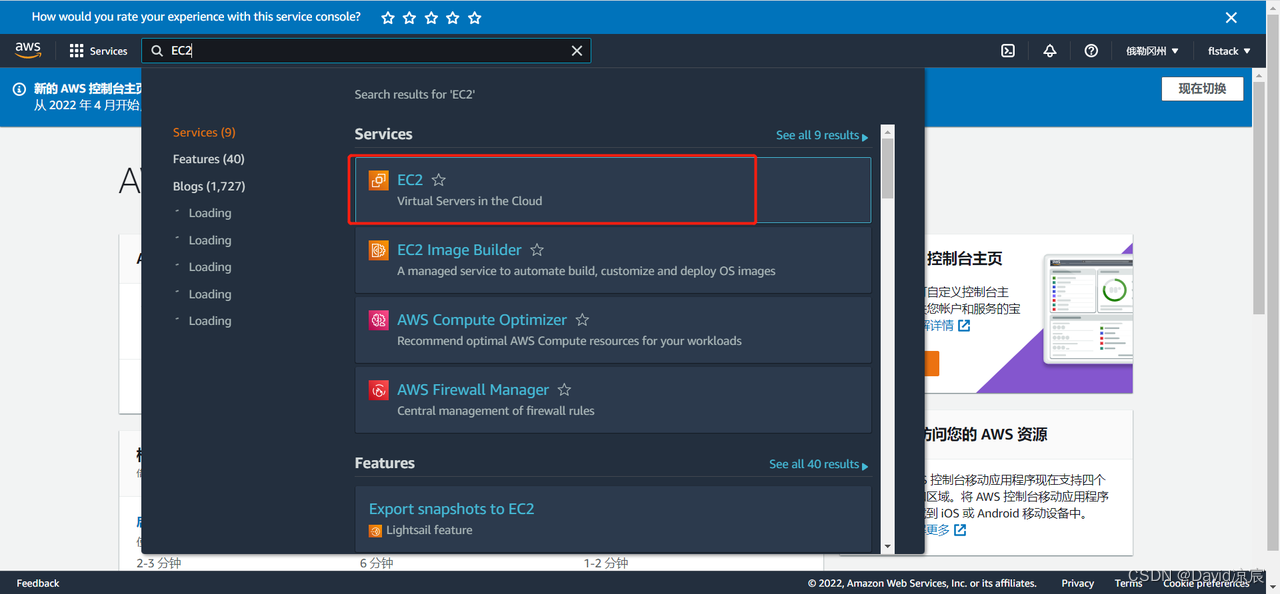Open the Terms link in footer
This screenshot has height=594, width=1280.
click(1129, 583)
